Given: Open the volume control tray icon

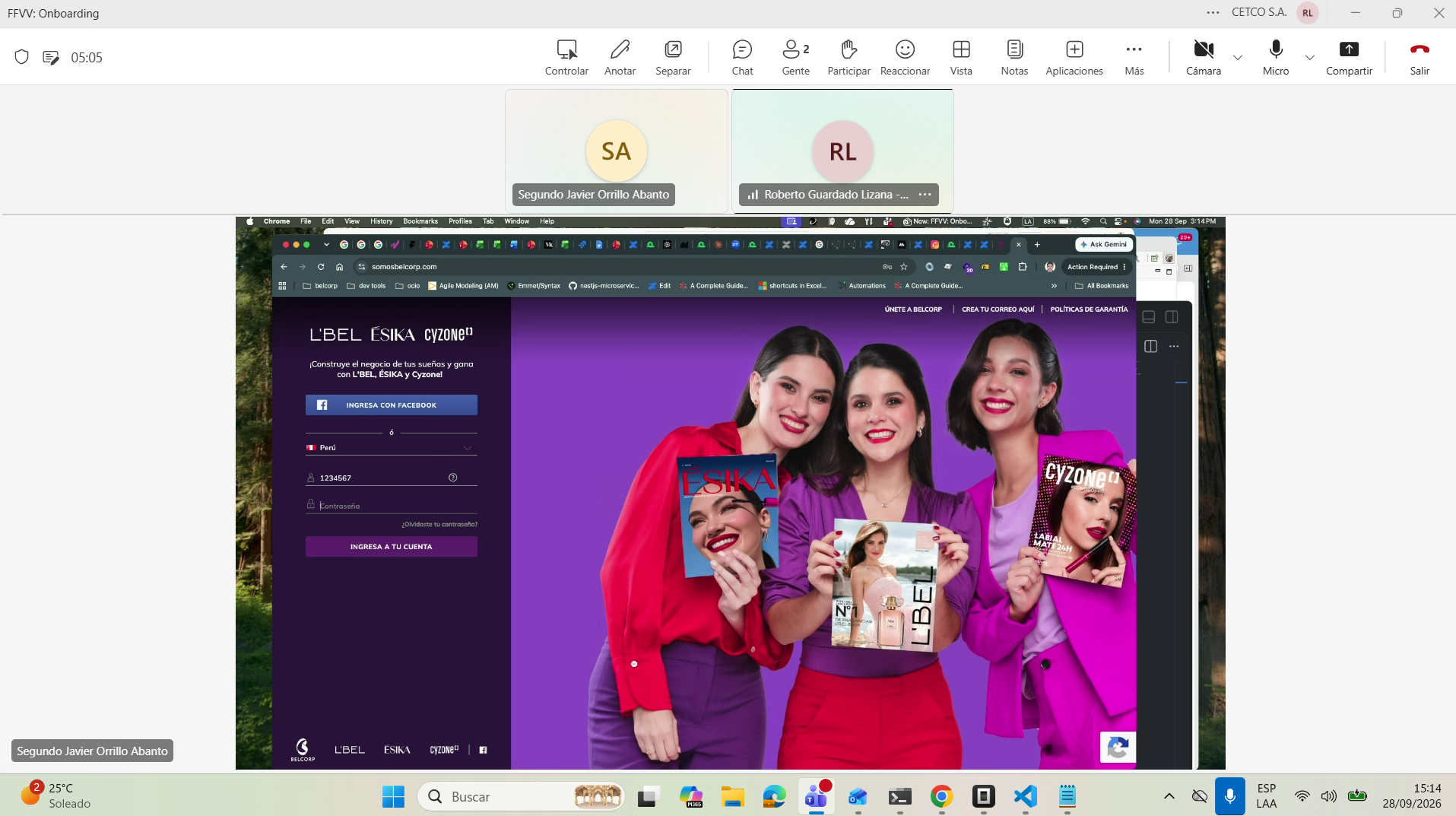Looking at the screenshot, I should [1328, 796].
